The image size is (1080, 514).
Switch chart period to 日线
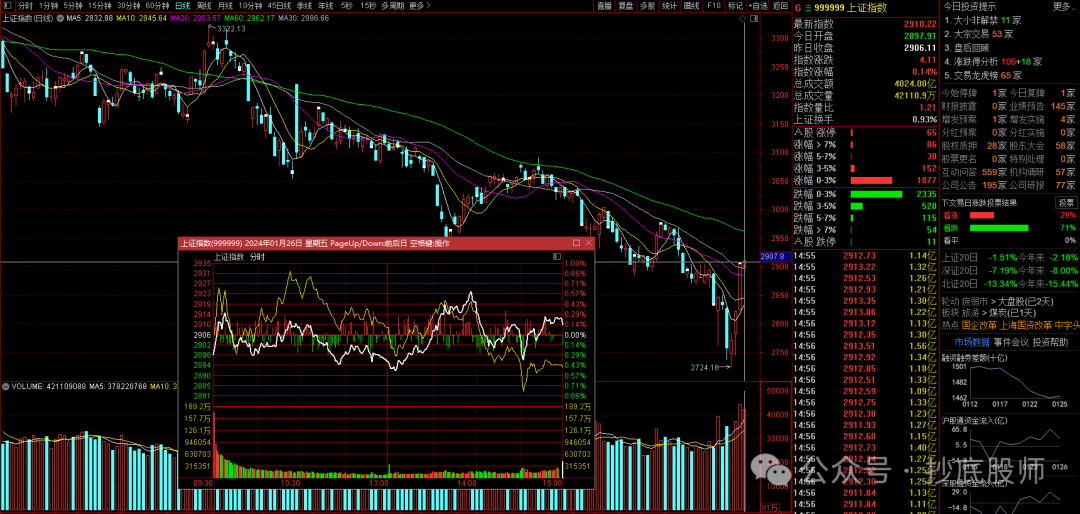pos(182,5)
